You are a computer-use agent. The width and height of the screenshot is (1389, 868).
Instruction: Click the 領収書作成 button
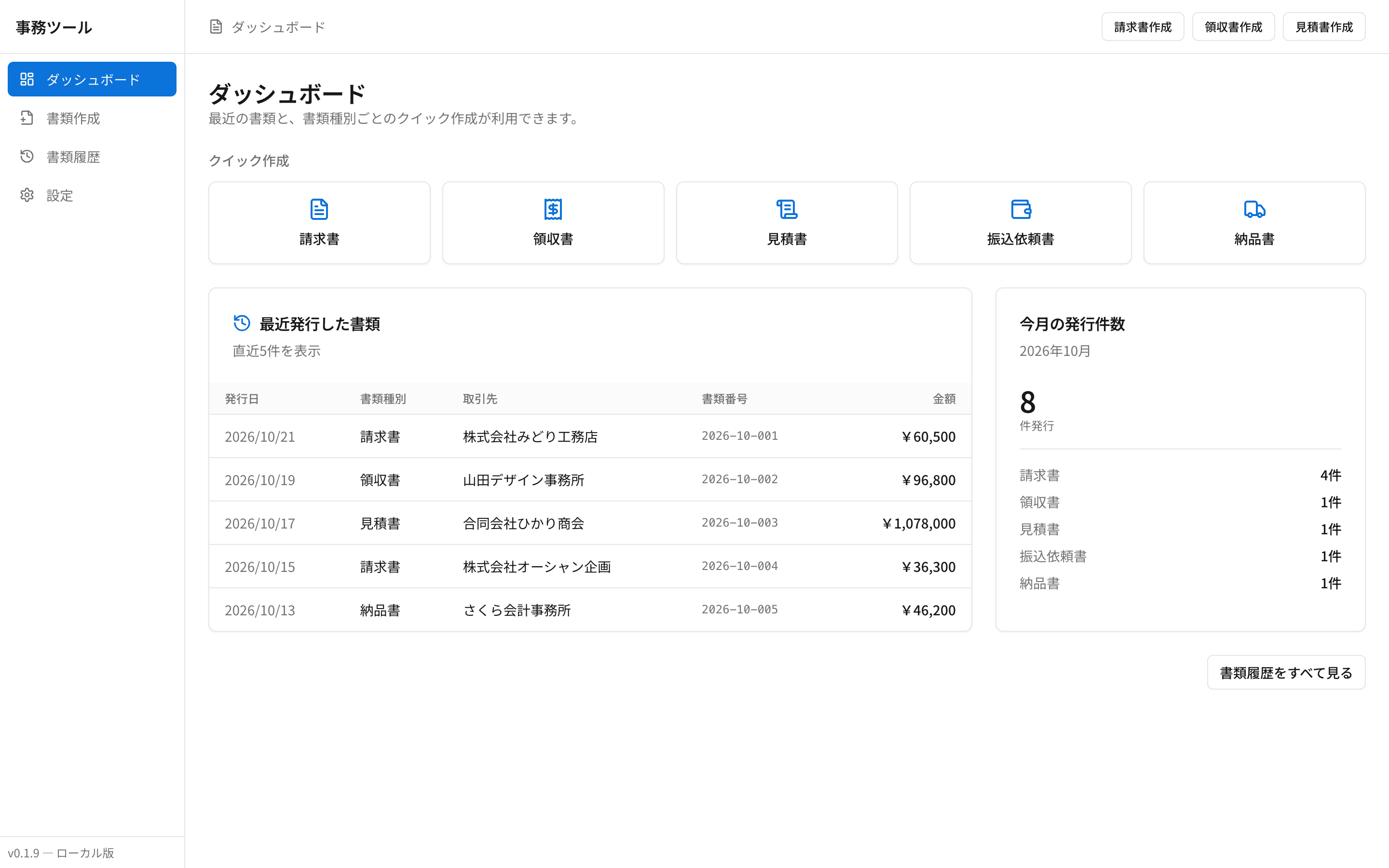[x=1233, y=27]
